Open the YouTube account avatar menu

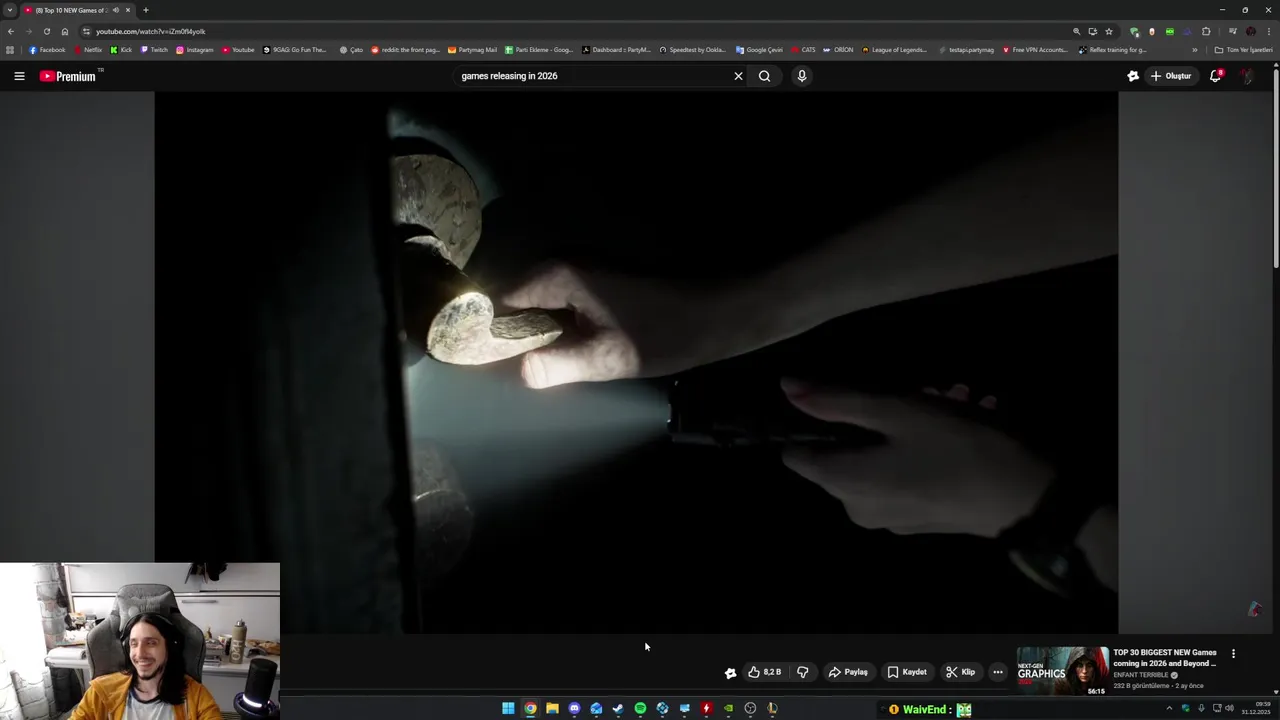(1247, 76)
